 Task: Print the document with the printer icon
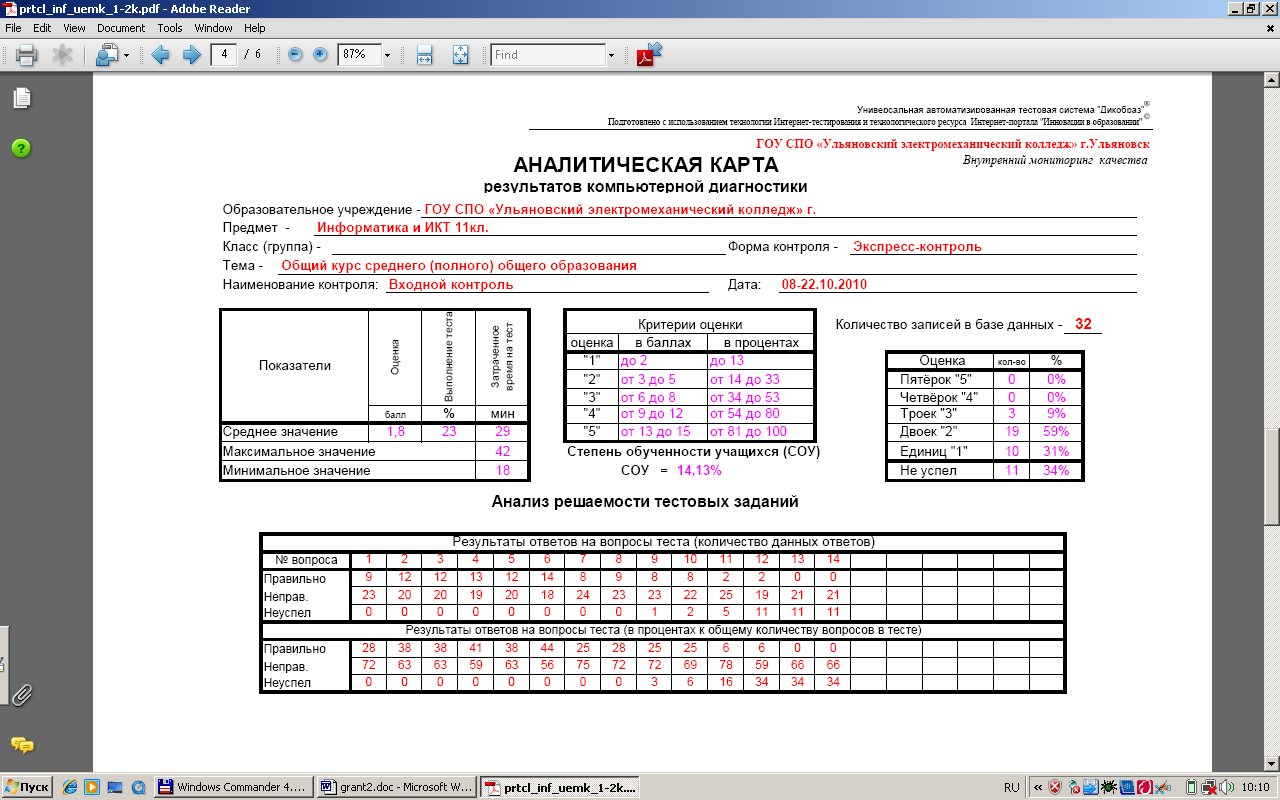click(25, 55)
